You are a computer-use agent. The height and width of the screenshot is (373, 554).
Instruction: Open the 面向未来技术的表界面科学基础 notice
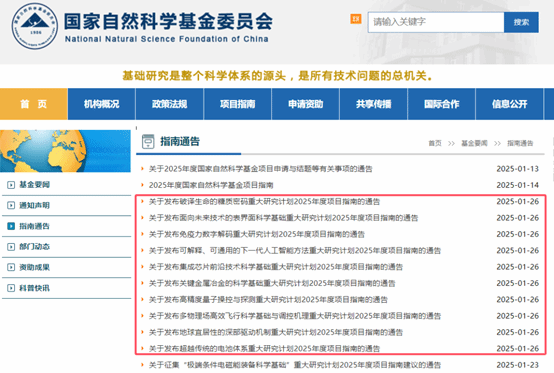pyautogui.click(x=283, y=218)
